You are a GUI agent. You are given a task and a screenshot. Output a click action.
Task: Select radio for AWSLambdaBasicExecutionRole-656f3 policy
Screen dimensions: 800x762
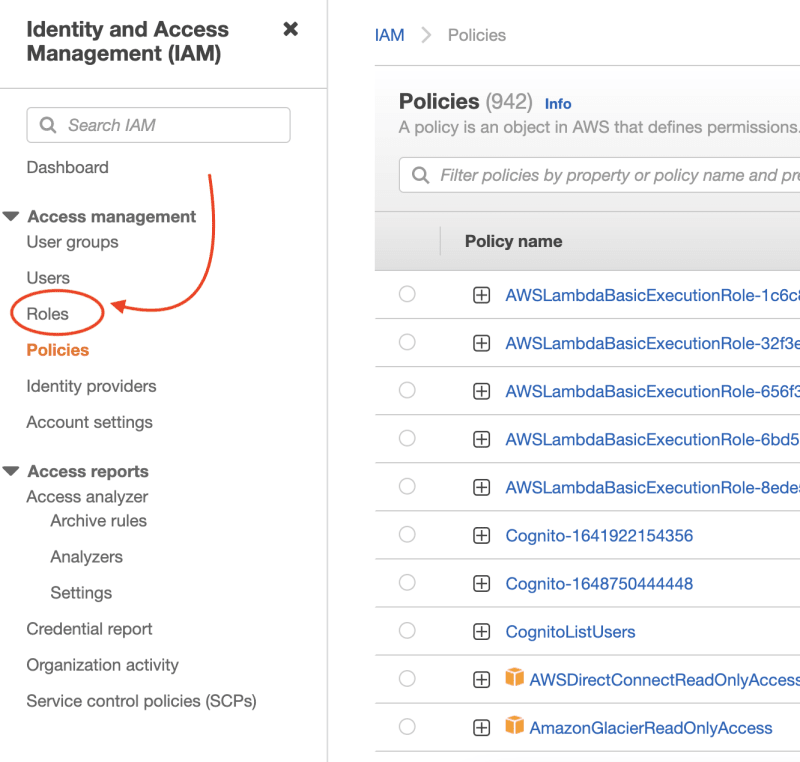click(407, 391)
